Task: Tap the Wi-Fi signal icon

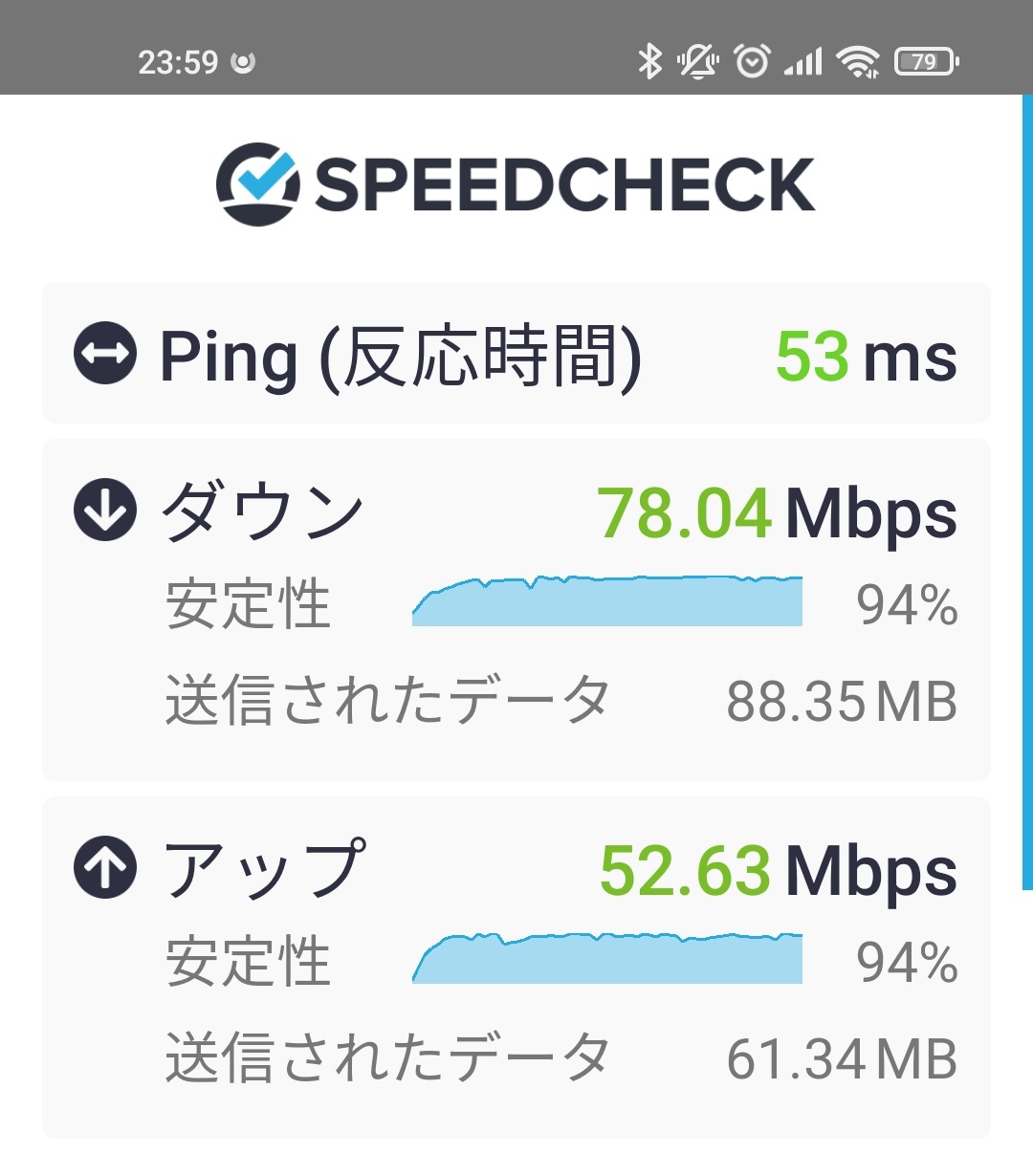Action: (x=857, y=63)
